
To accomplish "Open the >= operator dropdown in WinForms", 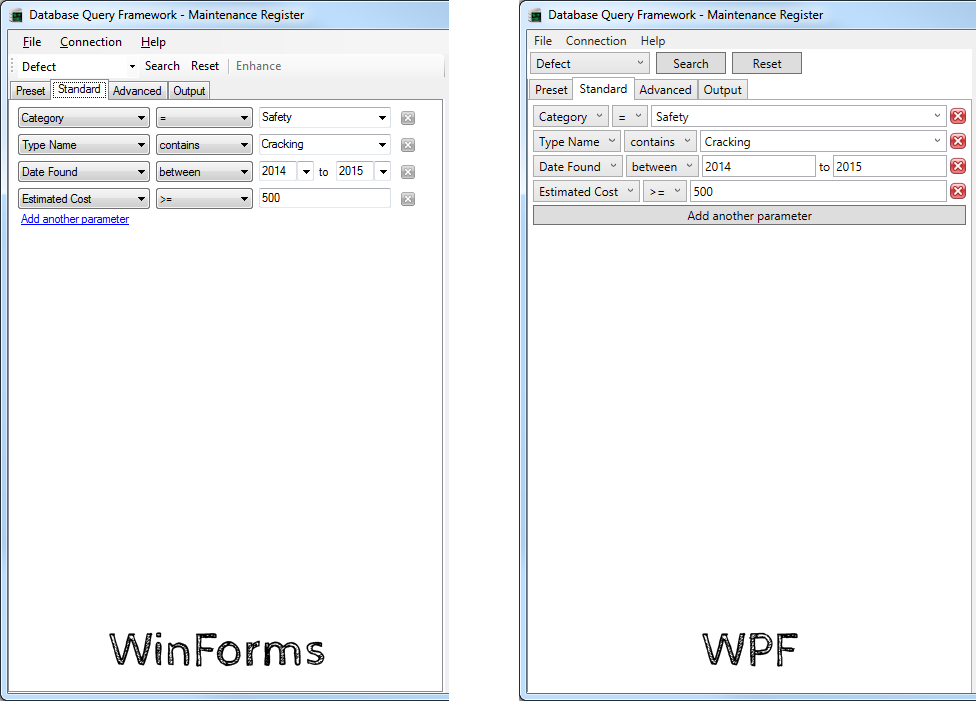I will (204, 199).
